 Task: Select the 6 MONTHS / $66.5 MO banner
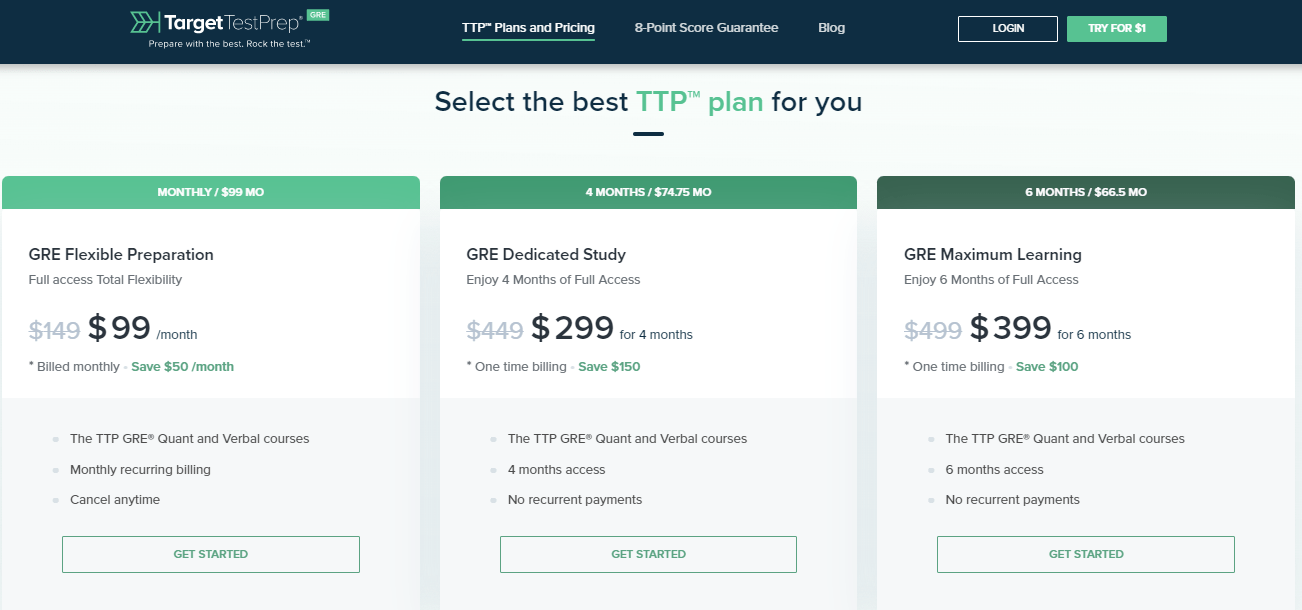pyautogui.click(x=1085, y=192)
